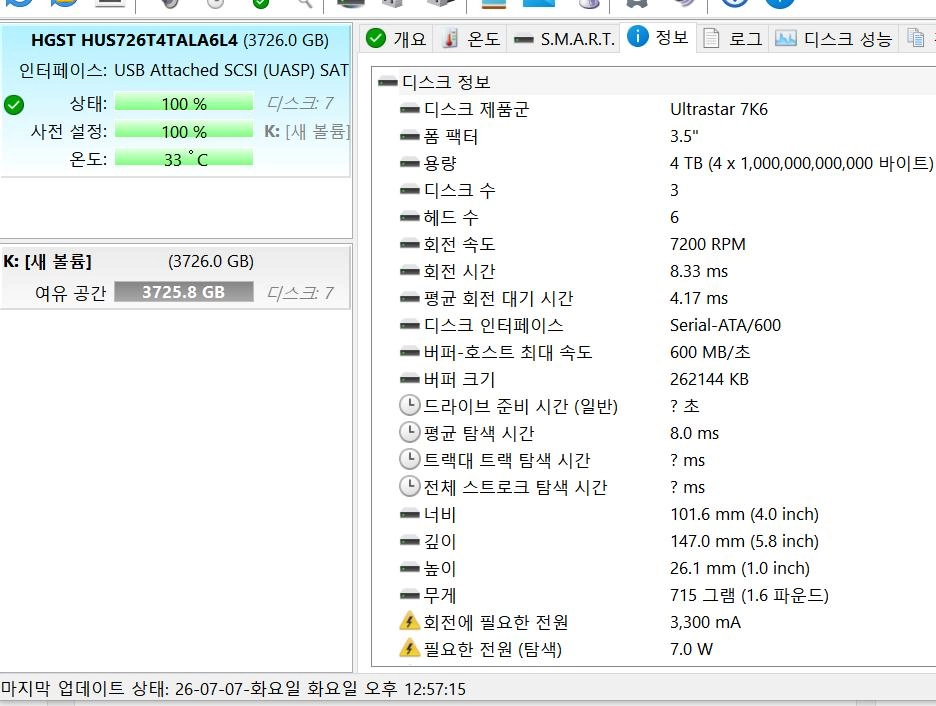Click the 147.0 mm (5.8 inch) depth value
This screenshot has height=706, width=936.
click(744, 541)
